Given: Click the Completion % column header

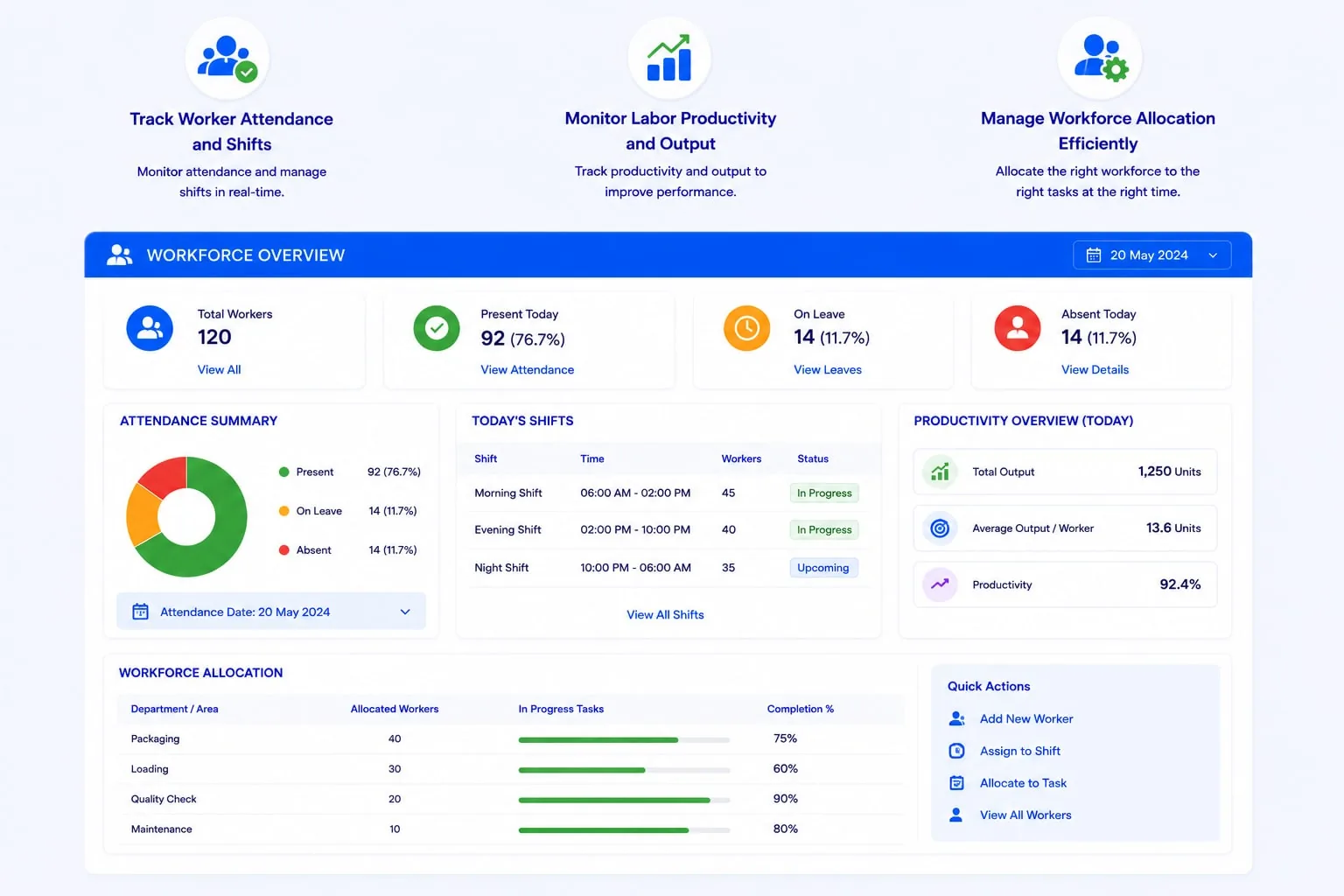Looking at the screenshot, I should 801,709.
